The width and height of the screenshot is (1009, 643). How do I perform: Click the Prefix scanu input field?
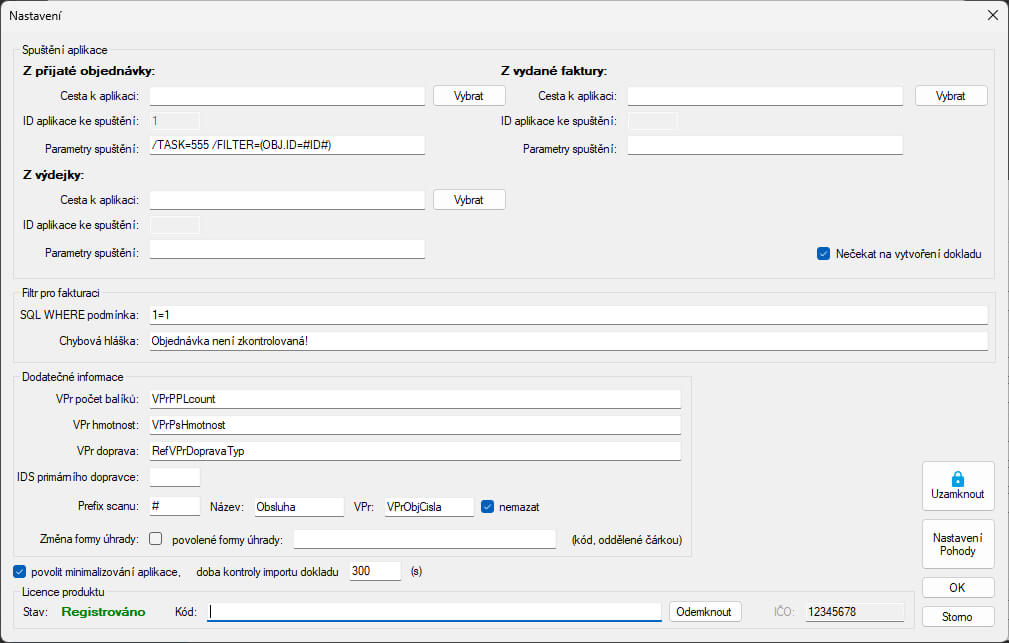point(175,507)
